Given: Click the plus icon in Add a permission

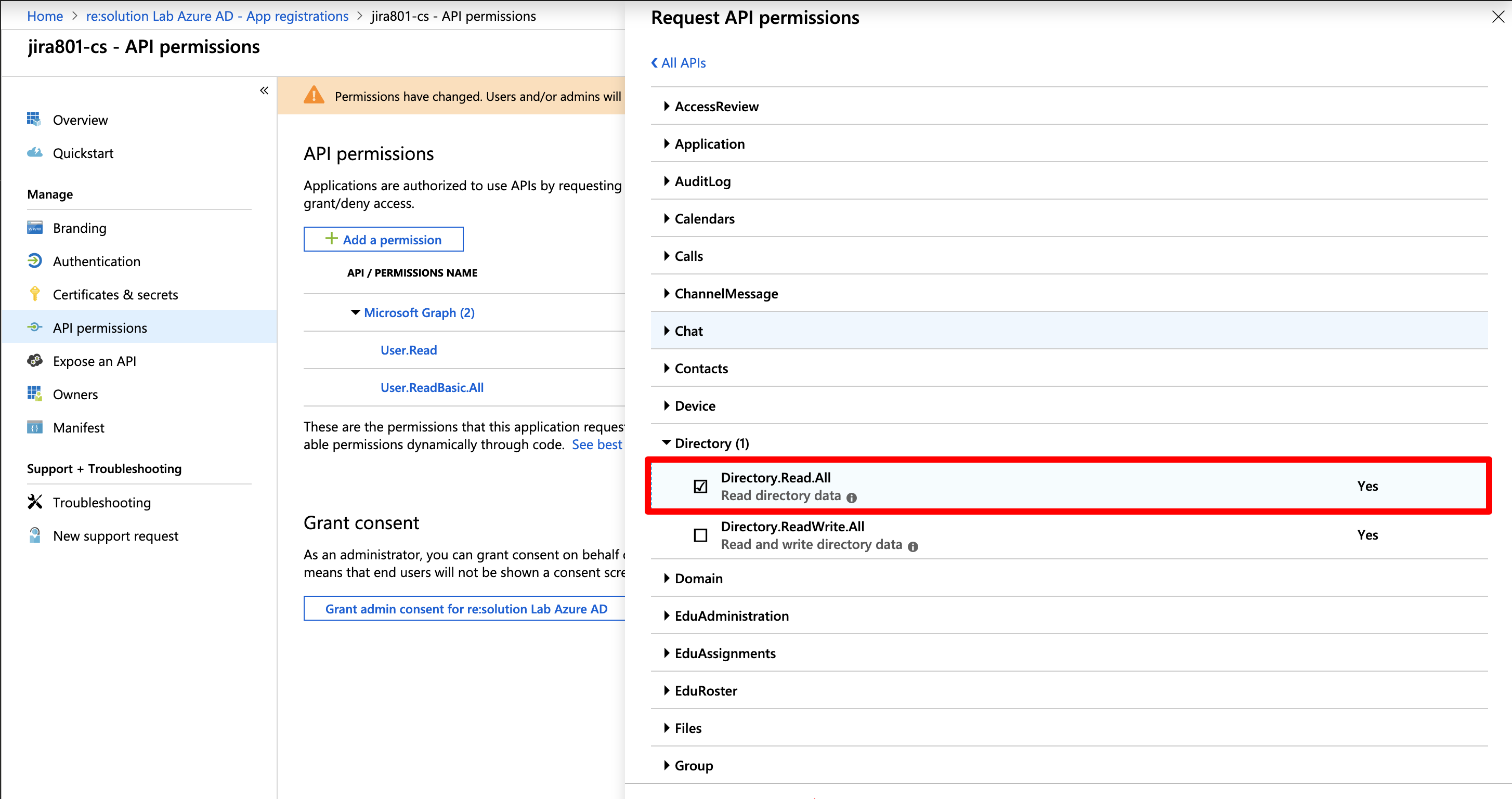Looking at the screenshot, I should pos(332,239).
